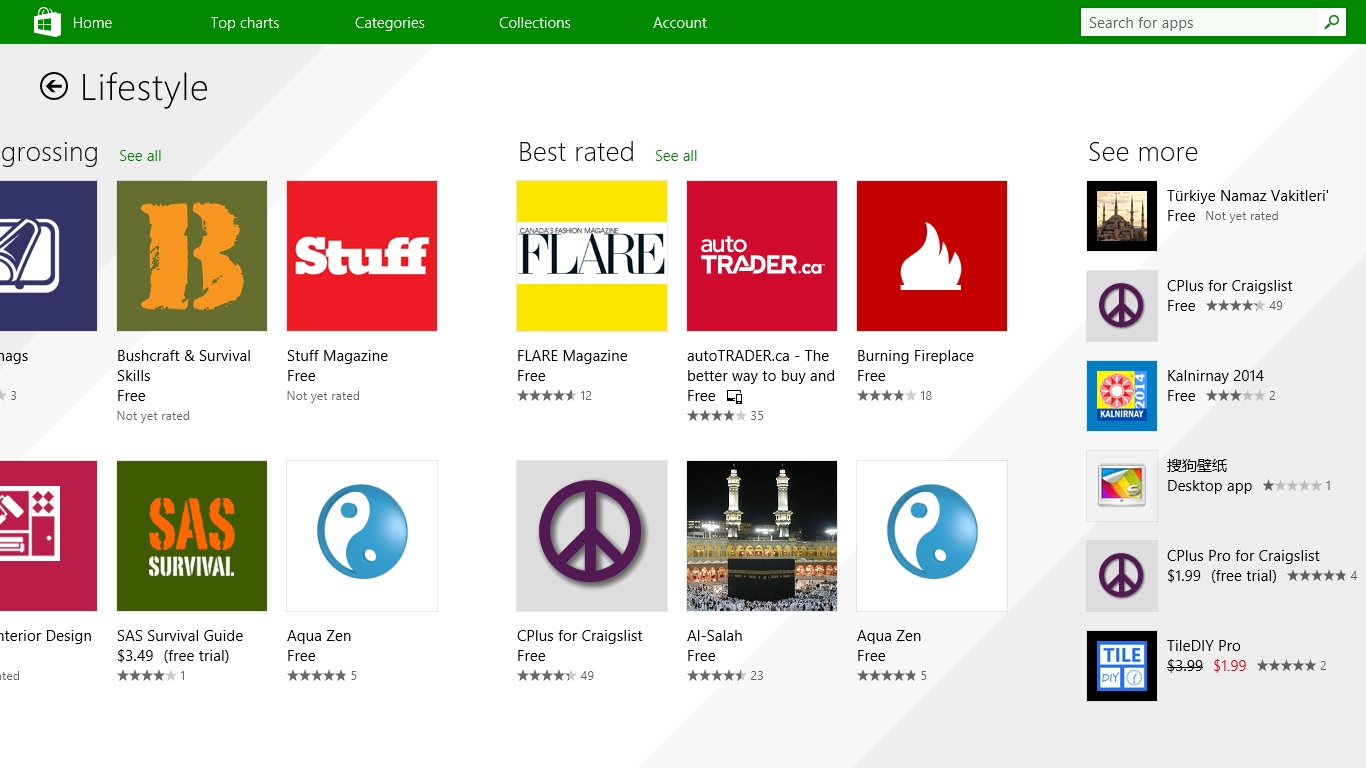Open Aqua Zen icon in the grossing section
The image size is (1366, 768).
(x=362, y=536)
